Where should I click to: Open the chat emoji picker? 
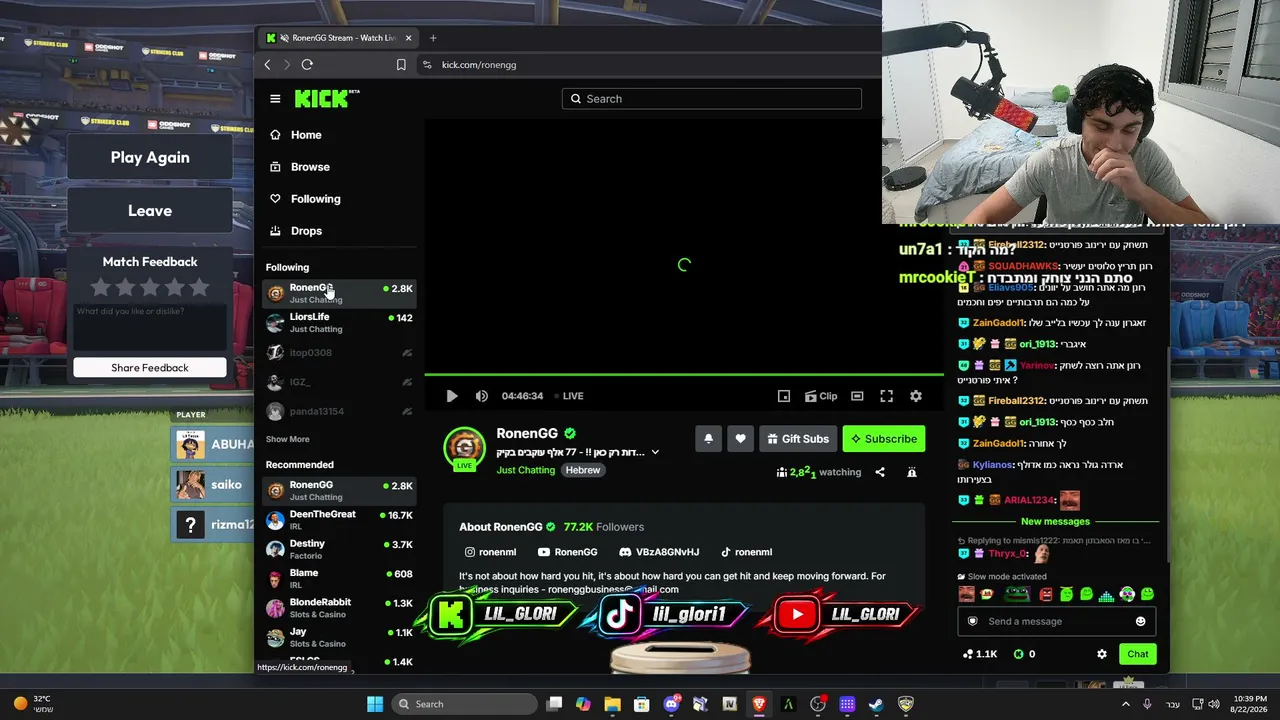(x=1141, y=622)
